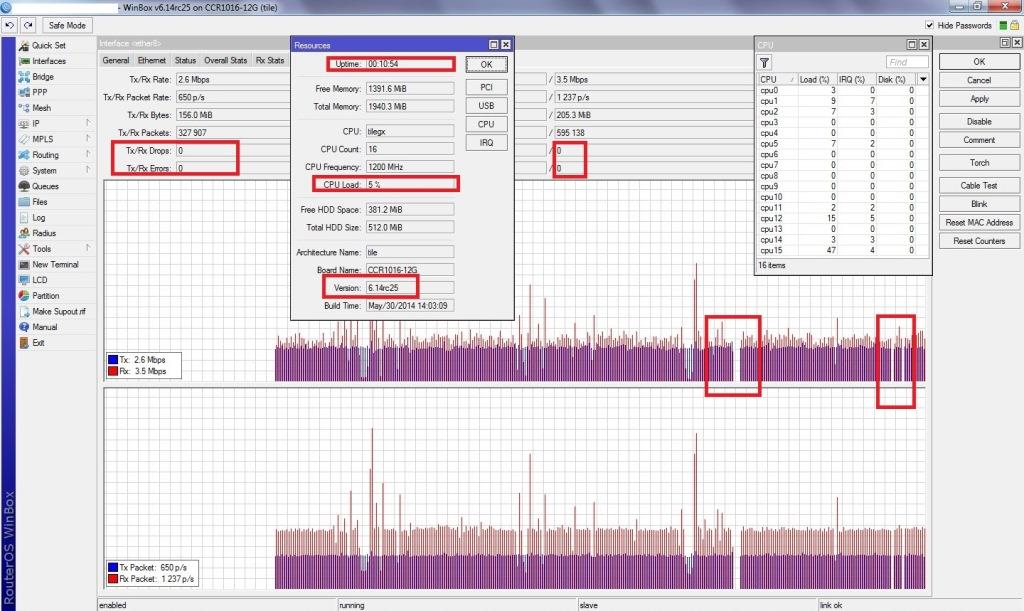Viewport: 1024px width, 611px height.
Task: Toggle Hide Passwords checkbox
Action: [x=929, y=25]
